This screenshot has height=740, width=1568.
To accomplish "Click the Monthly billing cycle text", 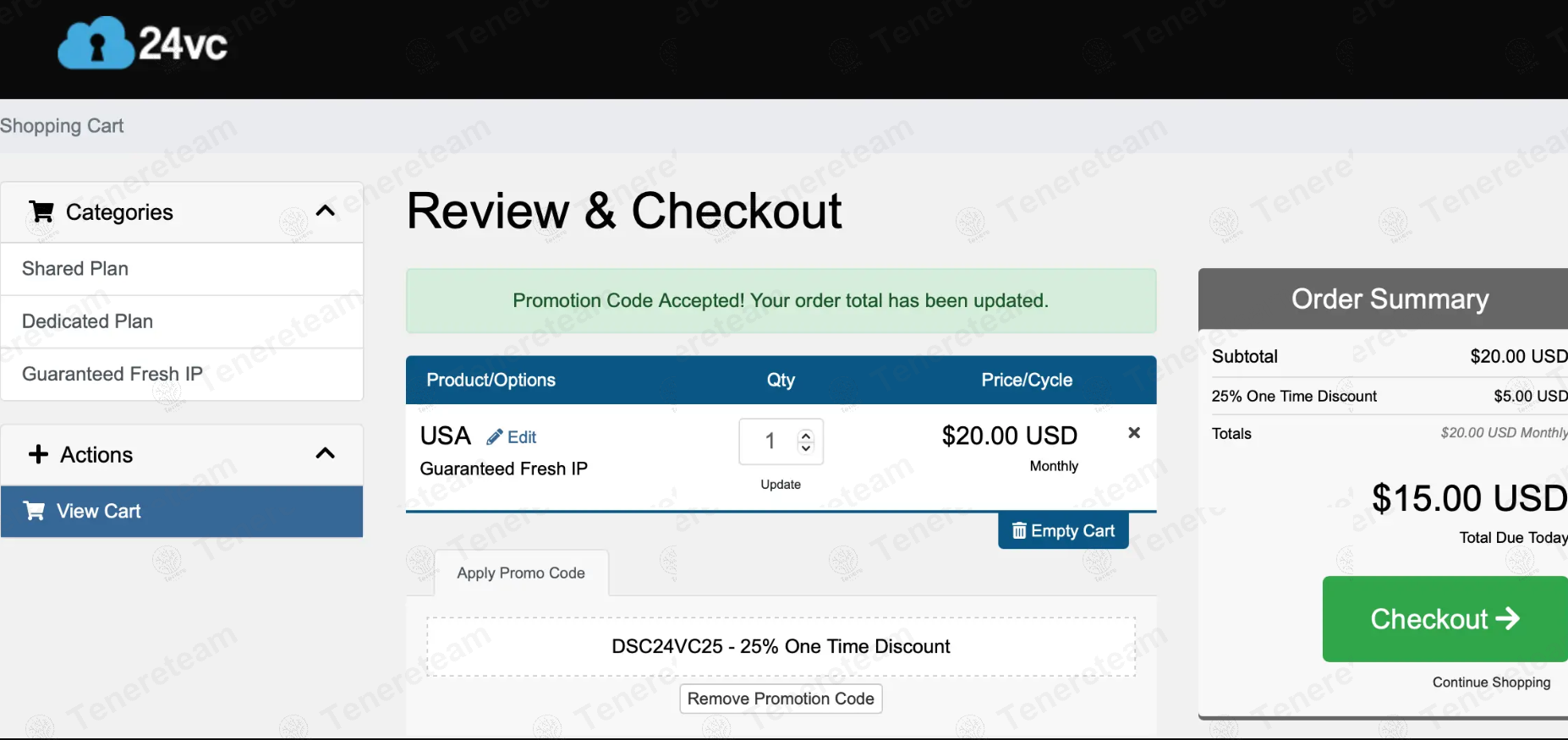I will click(1054, 466).
